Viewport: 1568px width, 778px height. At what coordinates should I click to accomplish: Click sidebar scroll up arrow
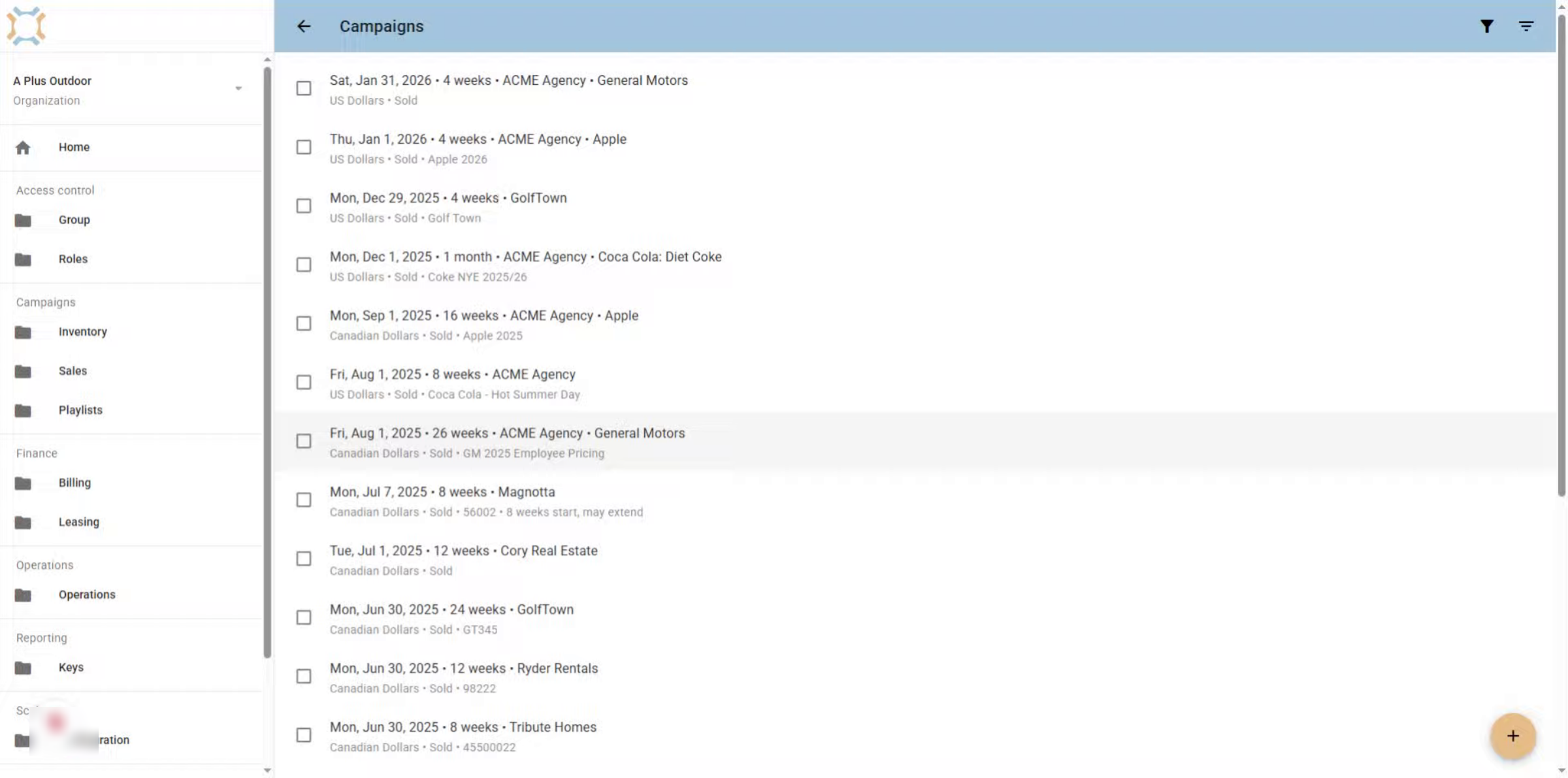coord(267,59)
